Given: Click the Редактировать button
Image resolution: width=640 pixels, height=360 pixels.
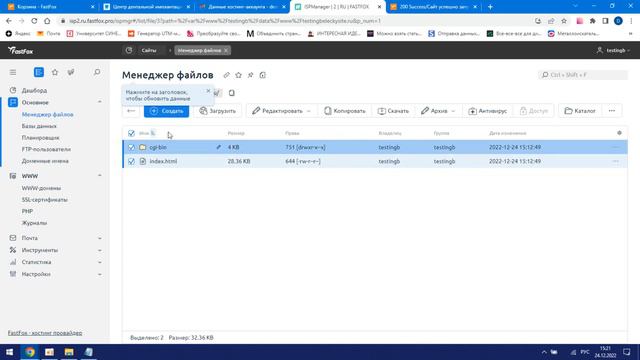Looking at the screenshot, I should [x=278, y=111].
